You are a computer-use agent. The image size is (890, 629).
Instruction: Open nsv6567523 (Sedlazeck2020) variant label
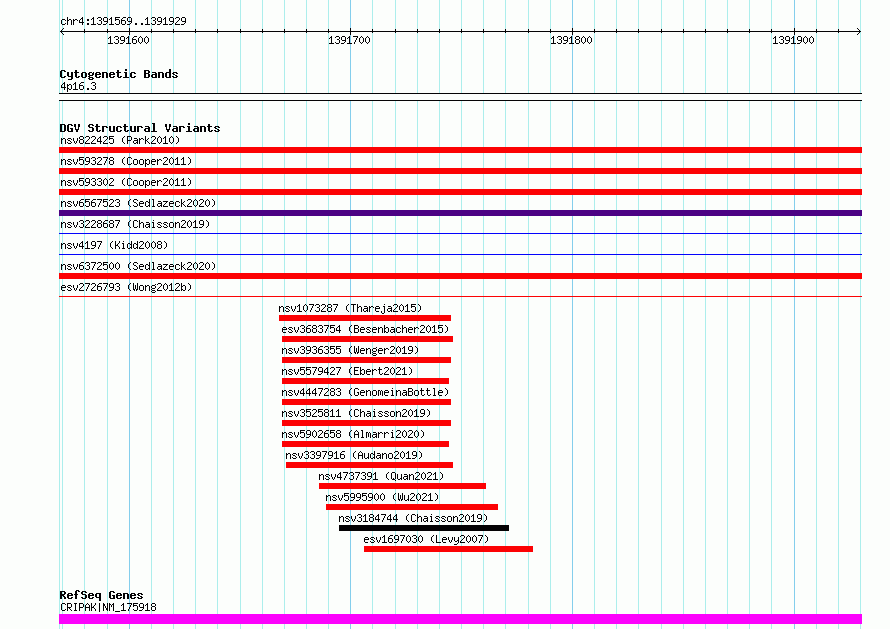(138, 203)
